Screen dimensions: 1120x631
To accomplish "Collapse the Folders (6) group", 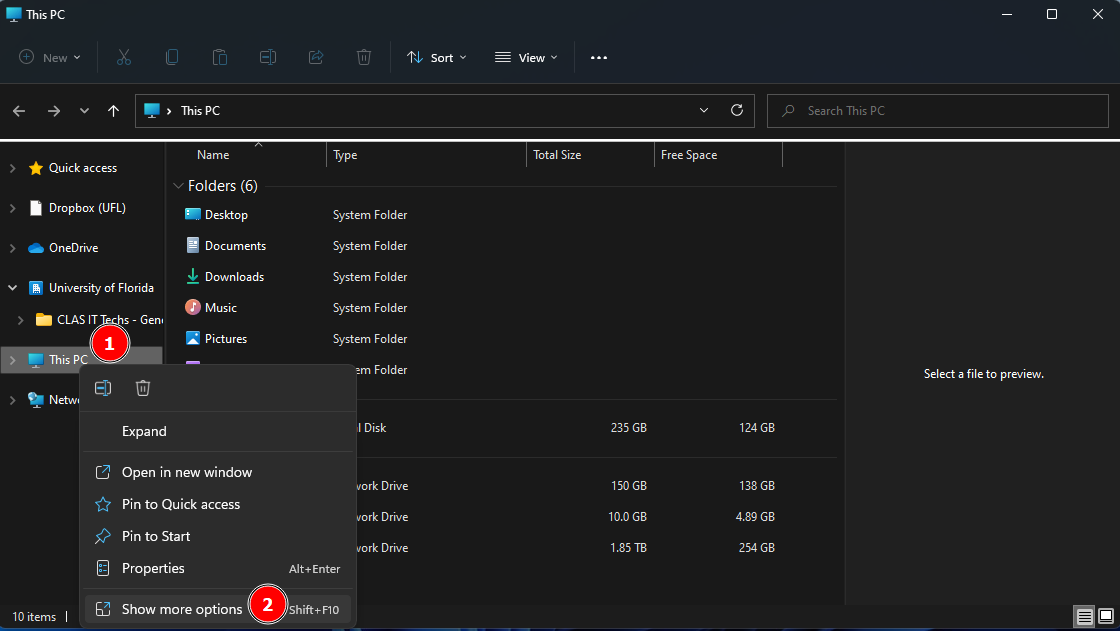I will click(179, 186).
